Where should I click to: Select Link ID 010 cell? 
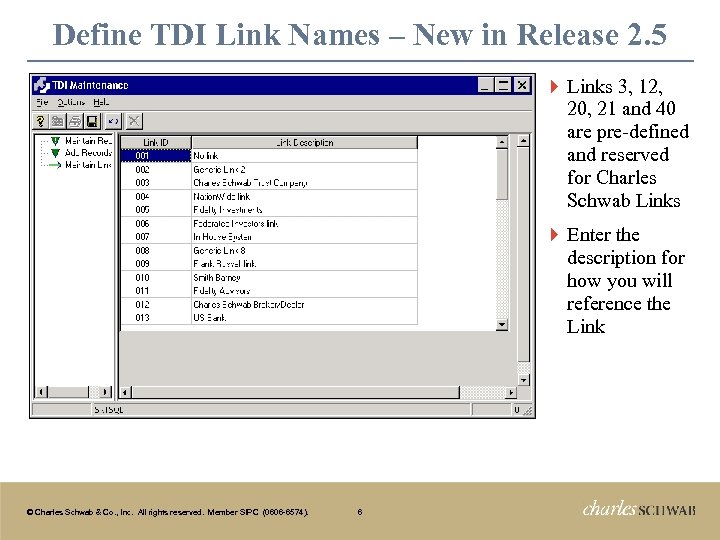coord(156,278)
